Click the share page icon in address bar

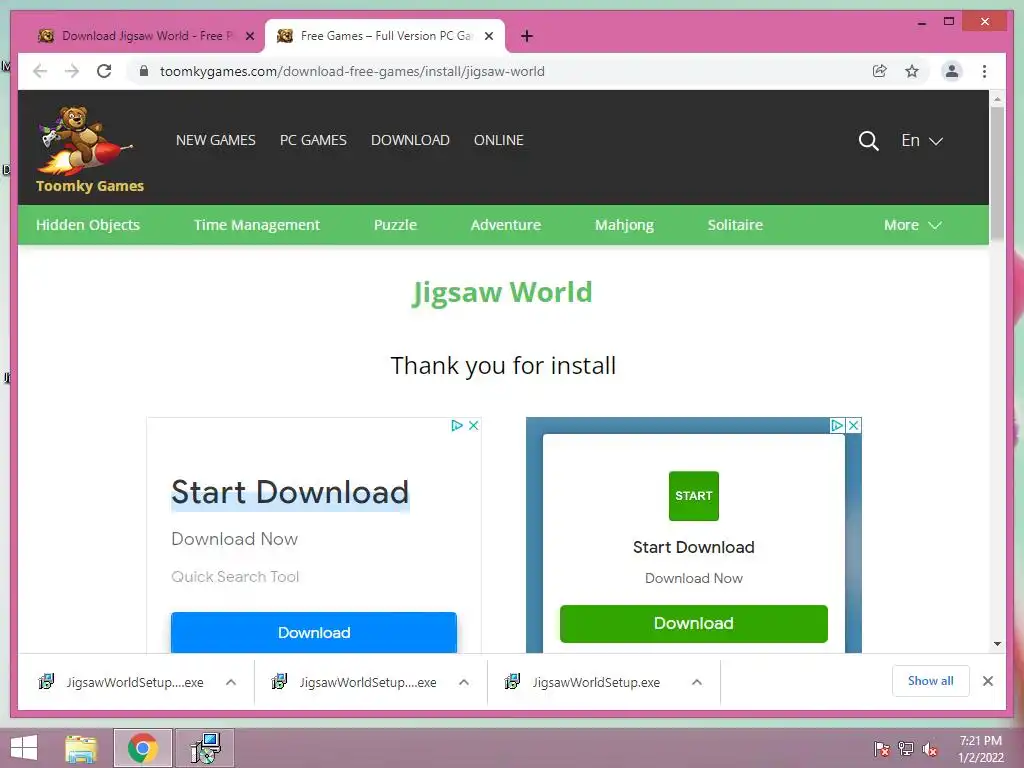coord(880,71)
